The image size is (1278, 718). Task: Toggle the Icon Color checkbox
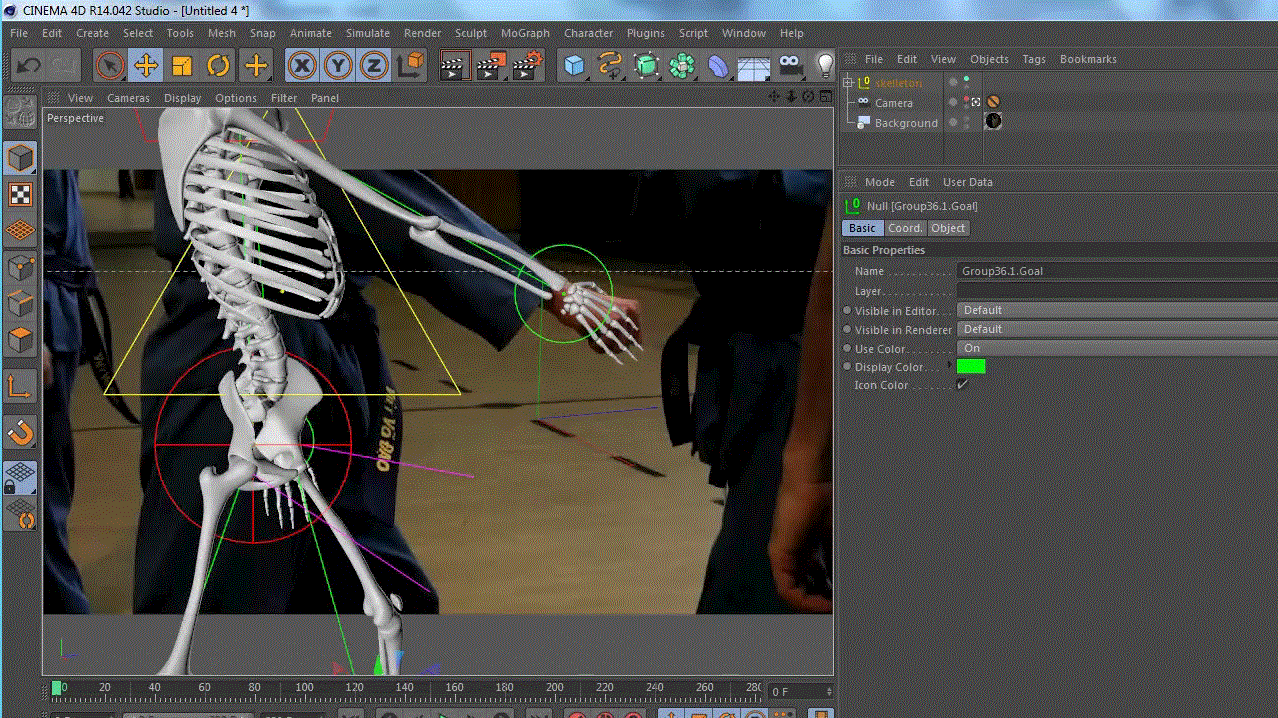[963, 385]
